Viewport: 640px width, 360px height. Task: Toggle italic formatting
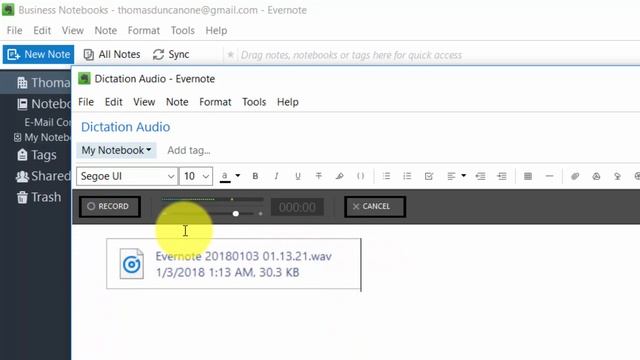click(276, 176)
